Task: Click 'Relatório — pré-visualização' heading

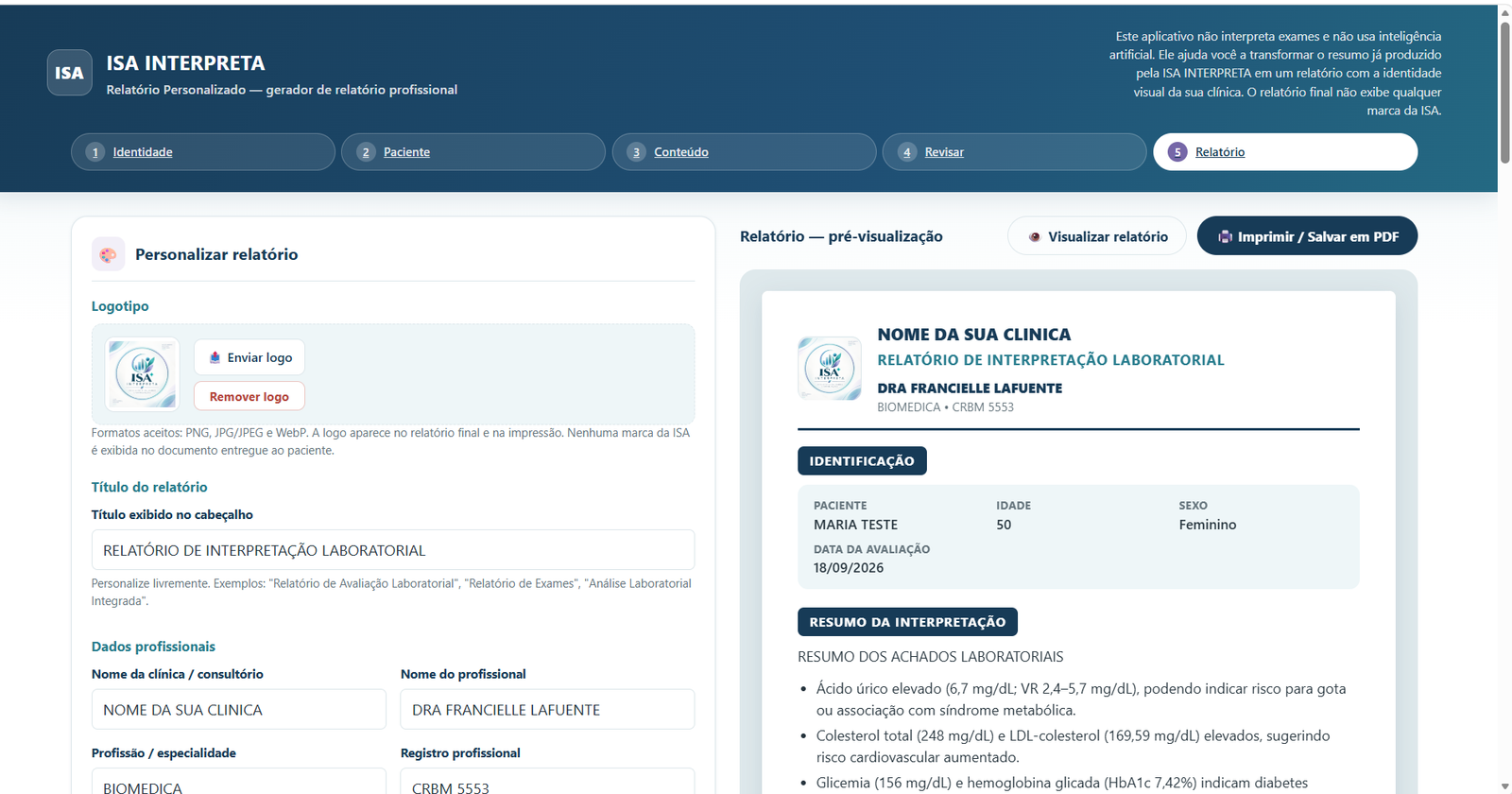Action: tap(841, 236)
